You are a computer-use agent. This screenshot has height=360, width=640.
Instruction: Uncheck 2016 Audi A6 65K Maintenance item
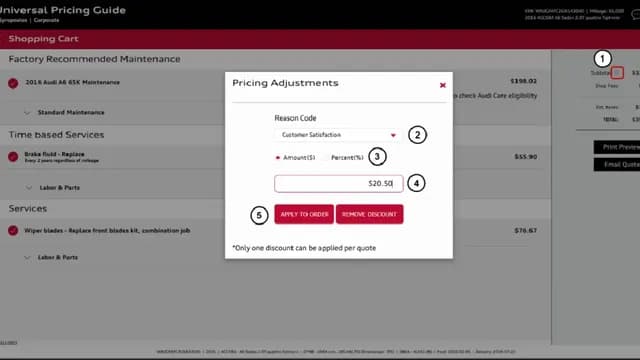tap(13, 83)
